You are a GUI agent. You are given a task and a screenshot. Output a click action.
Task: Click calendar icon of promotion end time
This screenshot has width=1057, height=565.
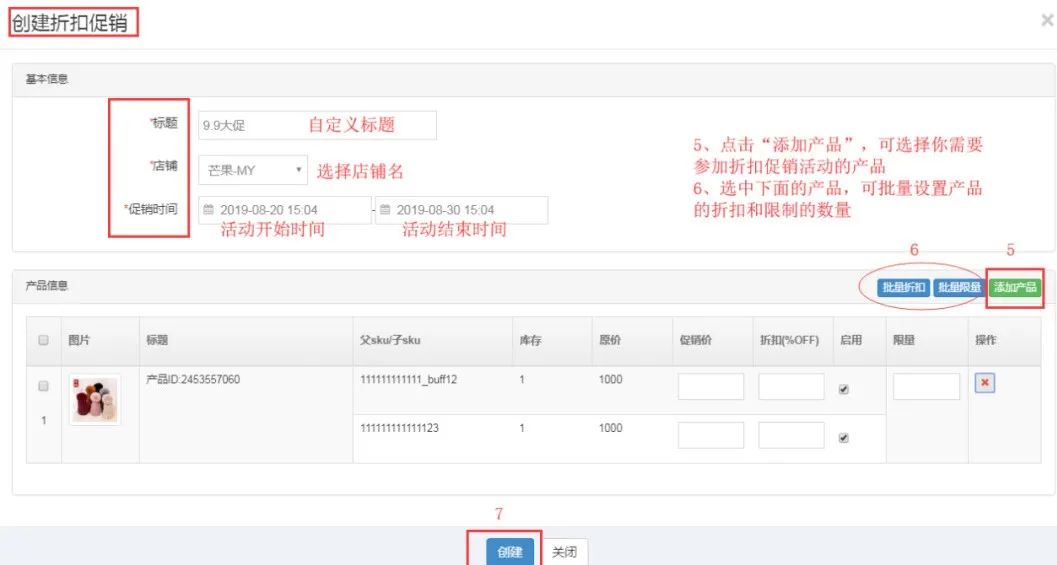[385, 210]
